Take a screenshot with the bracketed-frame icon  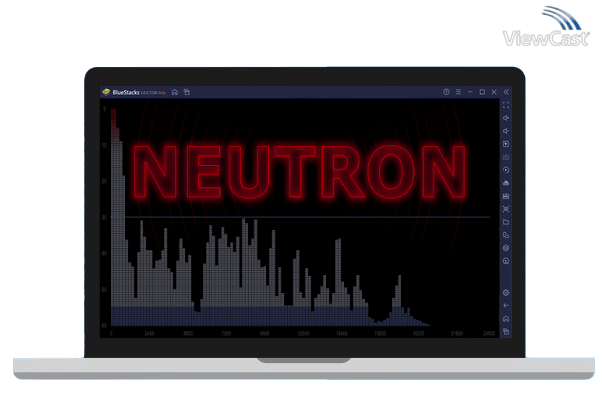[506, 209]
